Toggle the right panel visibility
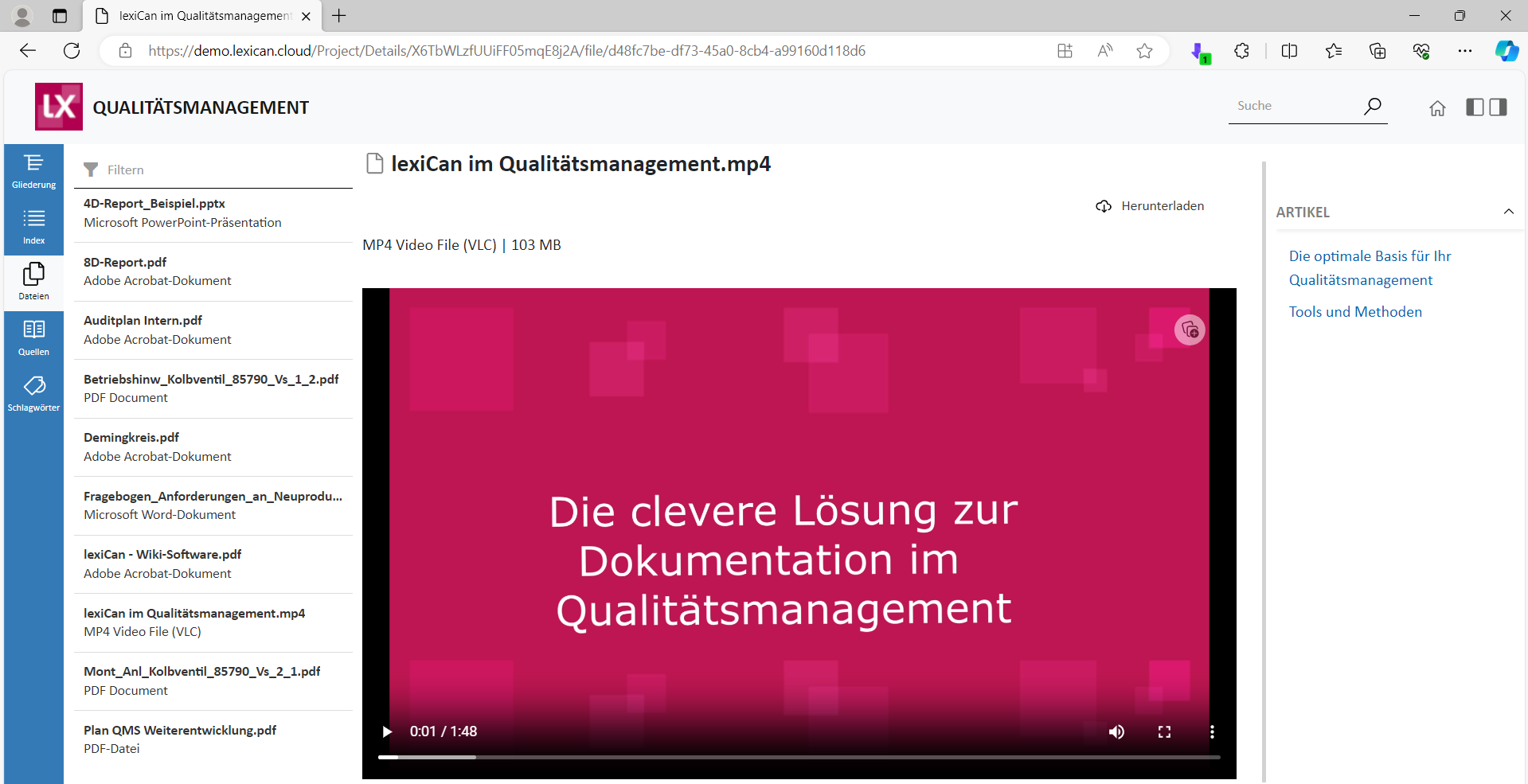The height and width of the screenshot is (784, 1528). pyautogui.click(x=1498, y=107)
